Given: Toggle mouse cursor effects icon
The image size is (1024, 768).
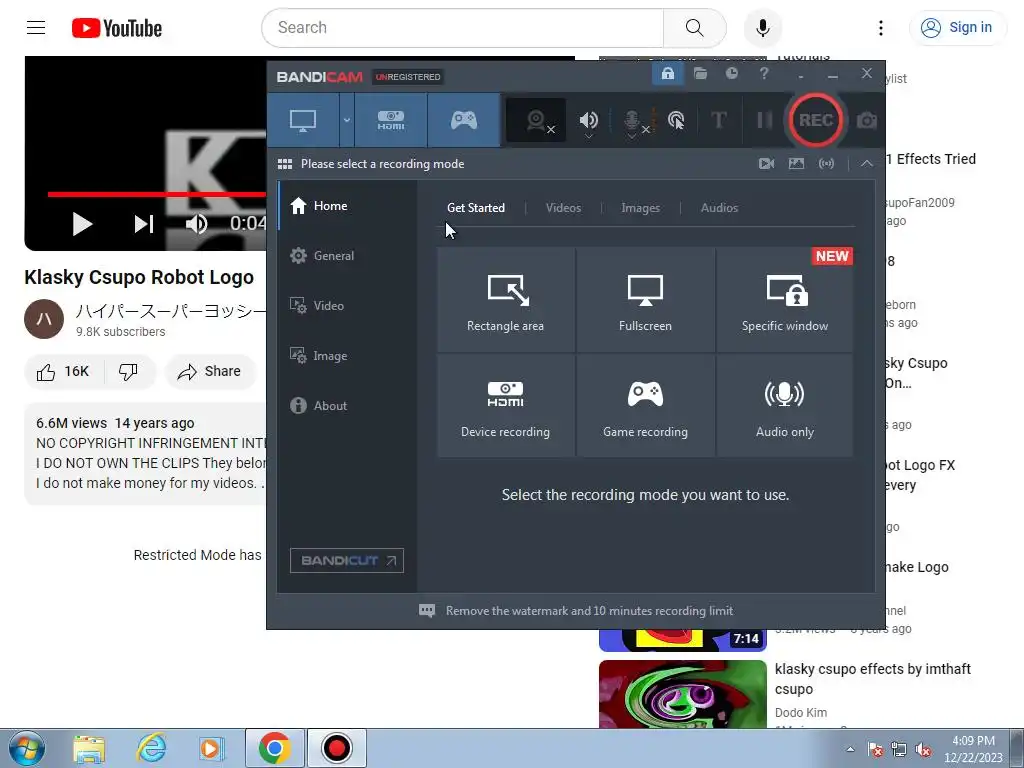Looking at the screenshot, I should pos(676,120).
